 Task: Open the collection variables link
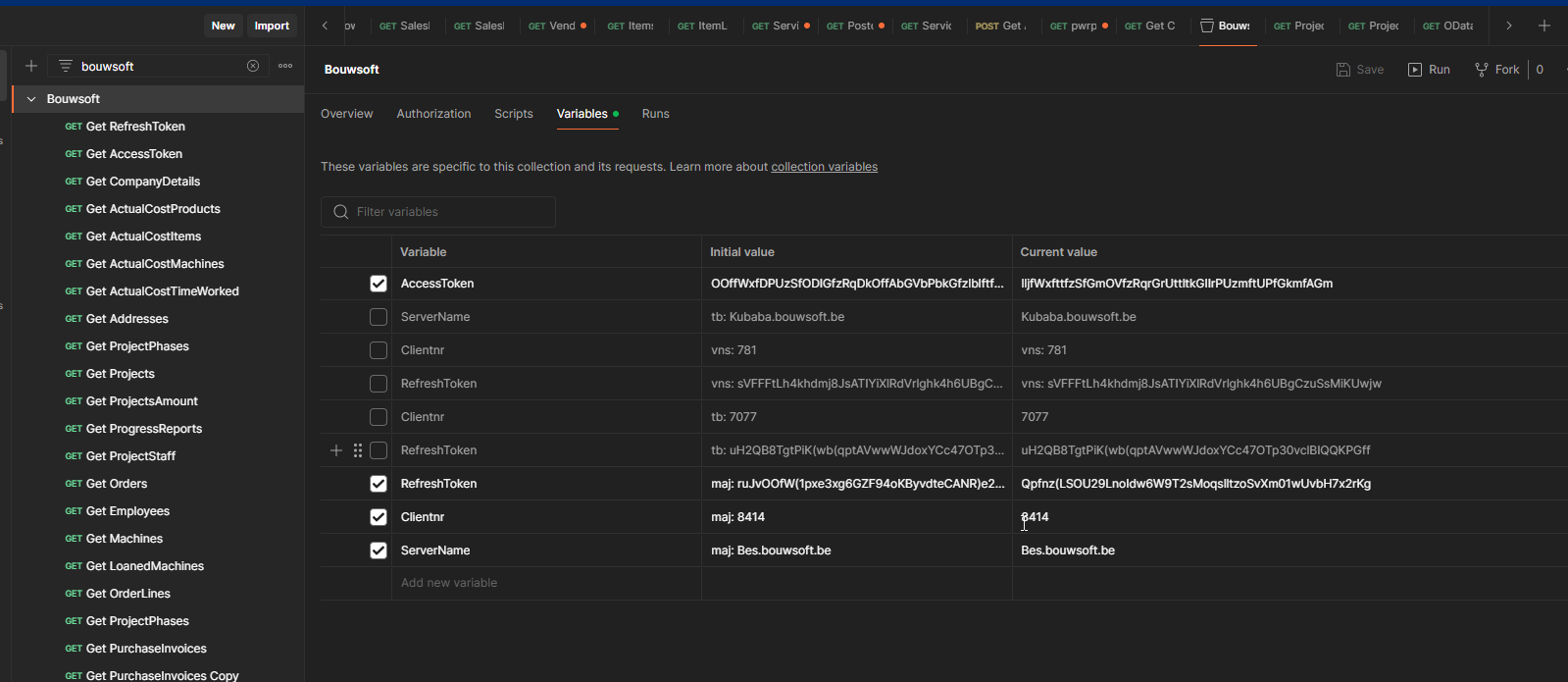click(x=825, y=167)
